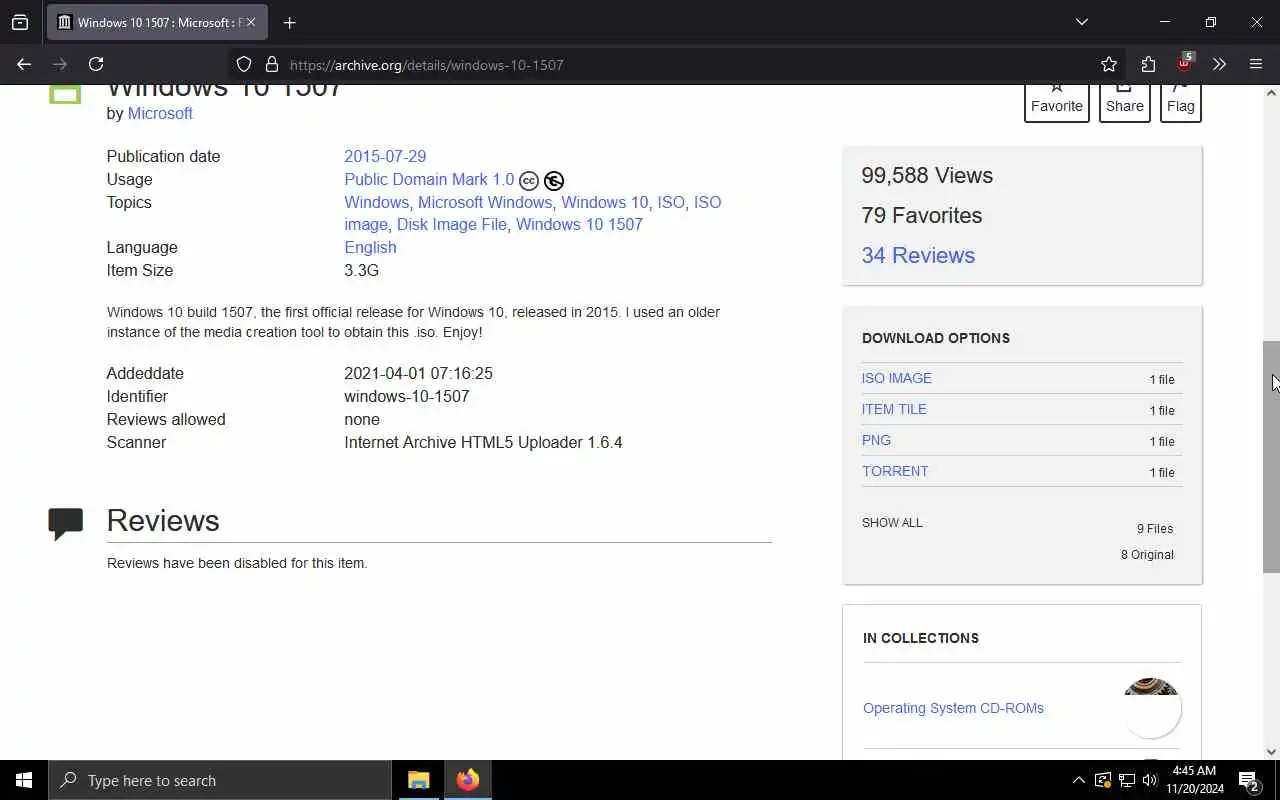Click the tracking protection shield icon

pos(244,64)
